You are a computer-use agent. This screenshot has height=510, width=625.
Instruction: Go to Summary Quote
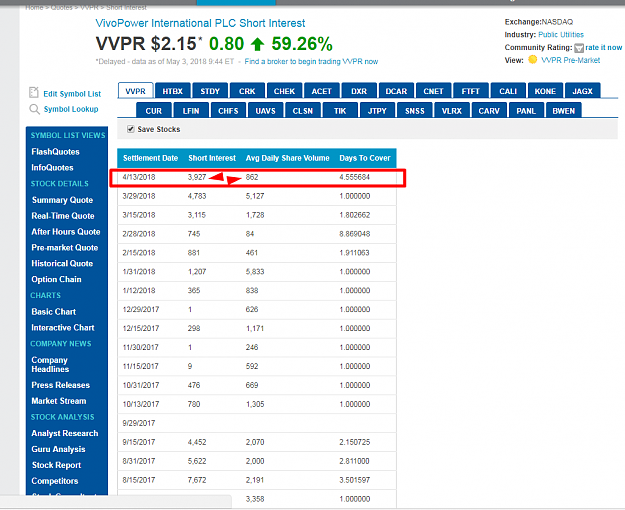[62, 200]
